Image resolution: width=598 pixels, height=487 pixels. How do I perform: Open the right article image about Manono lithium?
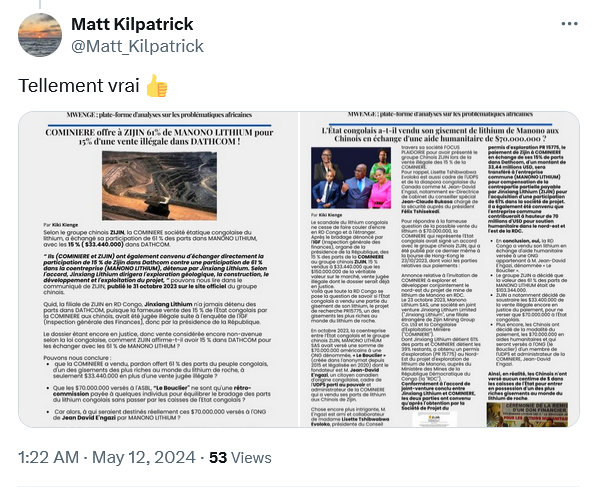(439, 269)
